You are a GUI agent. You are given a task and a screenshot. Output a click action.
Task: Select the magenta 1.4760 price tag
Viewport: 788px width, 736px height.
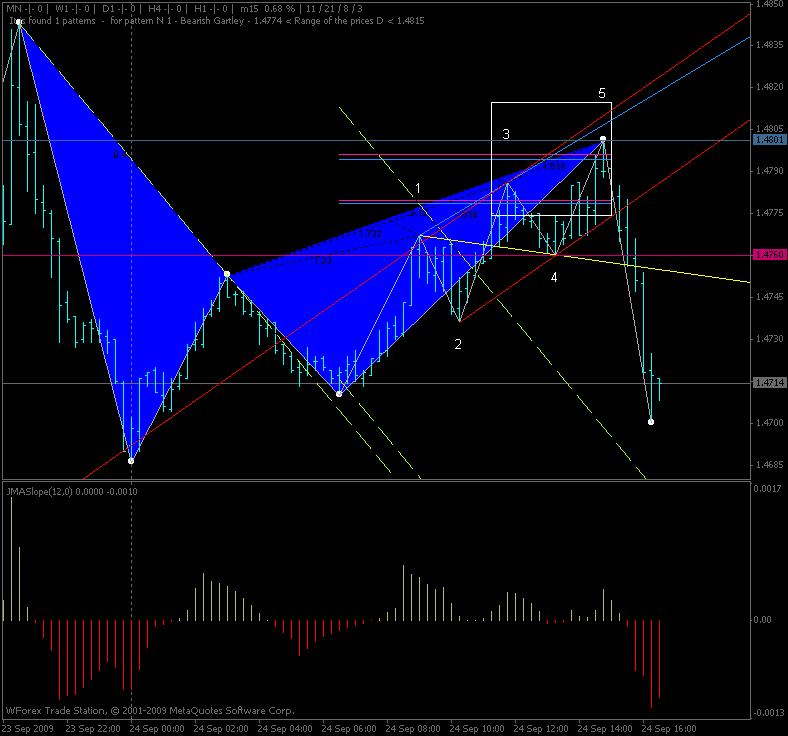(x=768, y=255)
